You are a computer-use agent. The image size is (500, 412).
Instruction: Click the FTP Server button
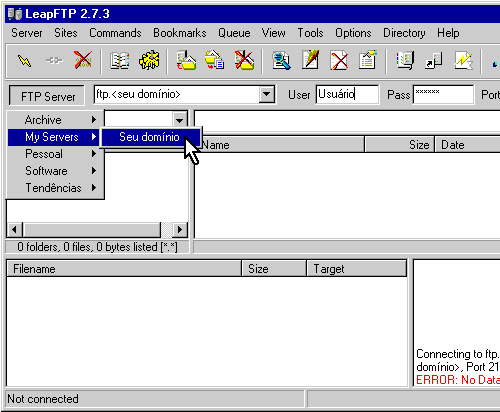coord(47,96)
